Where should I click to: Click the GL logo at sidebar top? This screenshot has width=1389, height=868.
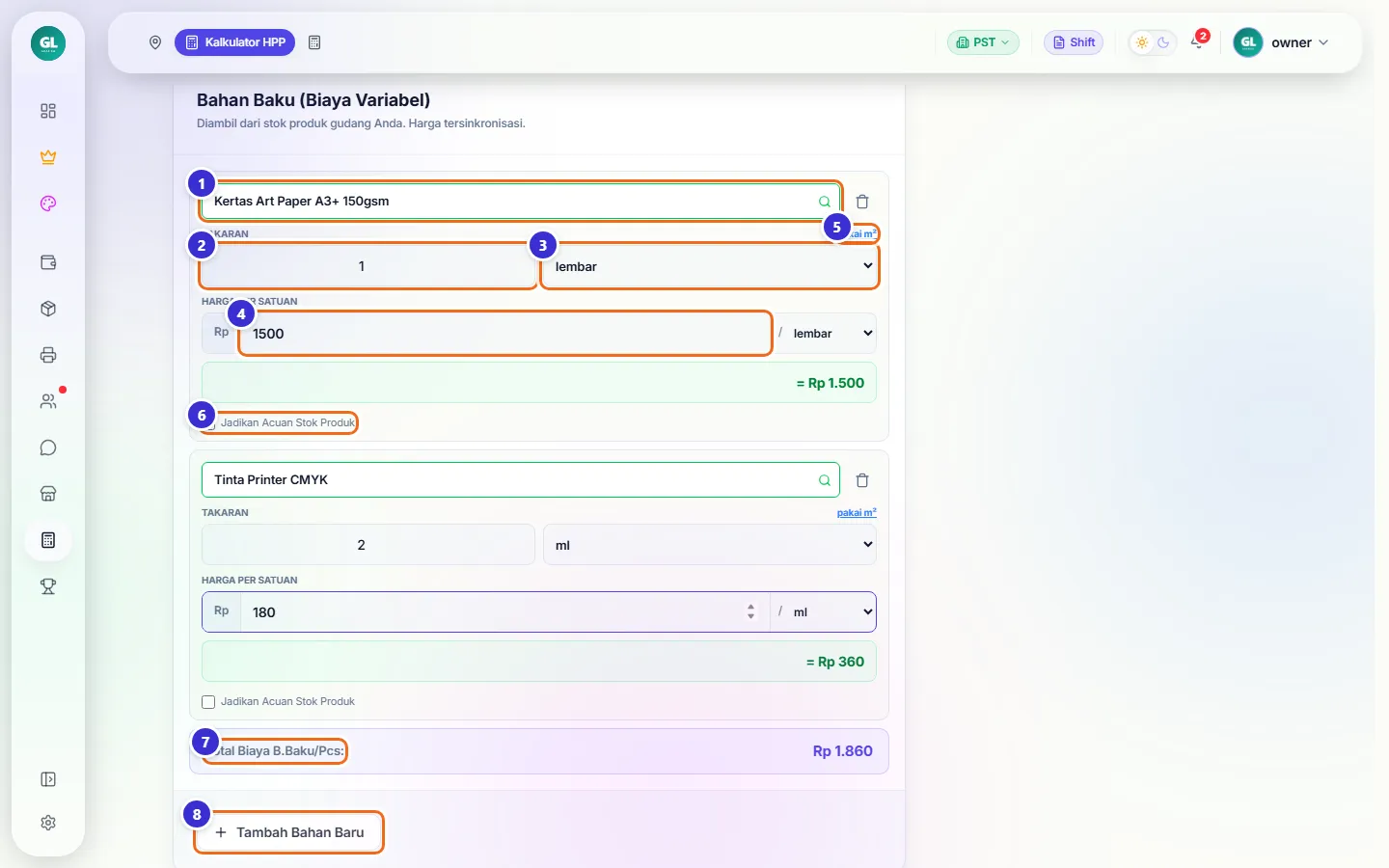point(48,43)
